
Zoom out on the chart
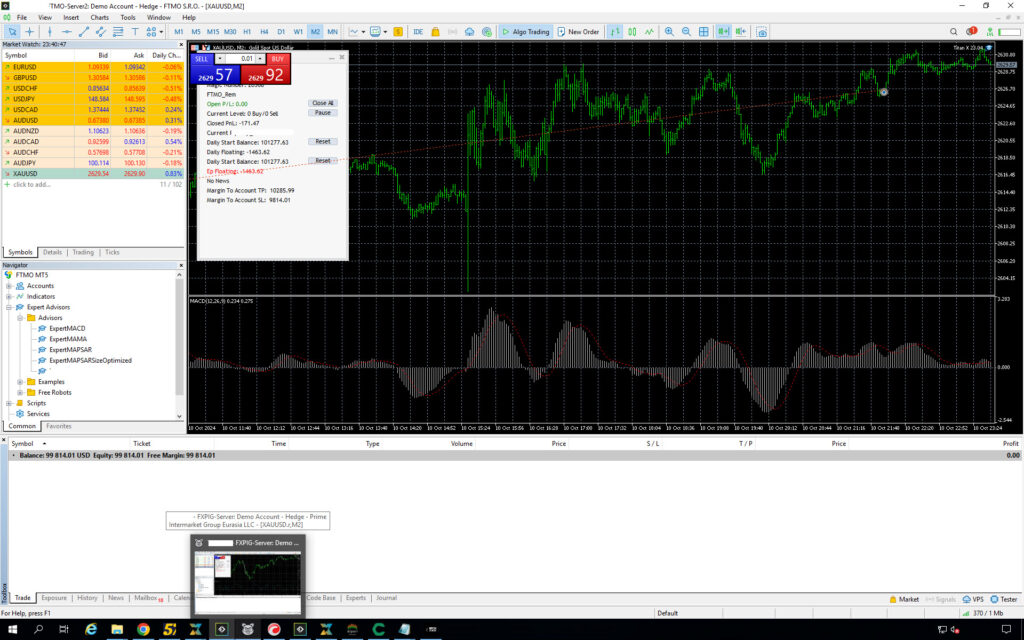coord(686,31)
